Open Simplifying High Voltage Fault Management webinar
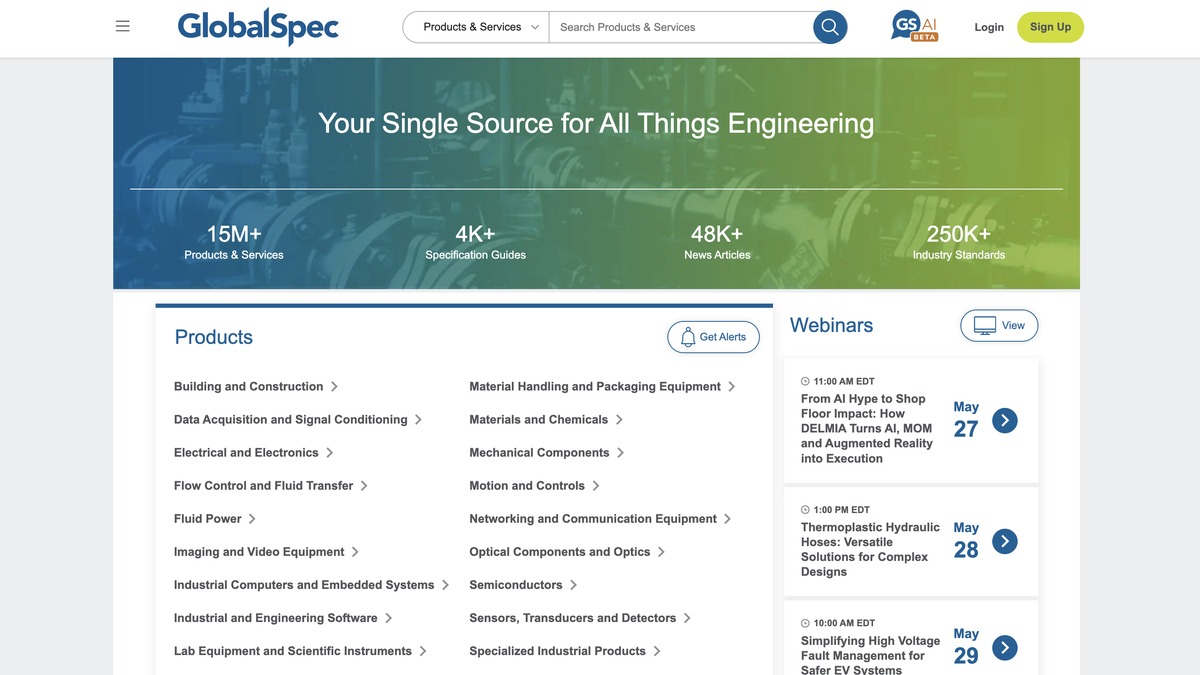 click(870, 655)
